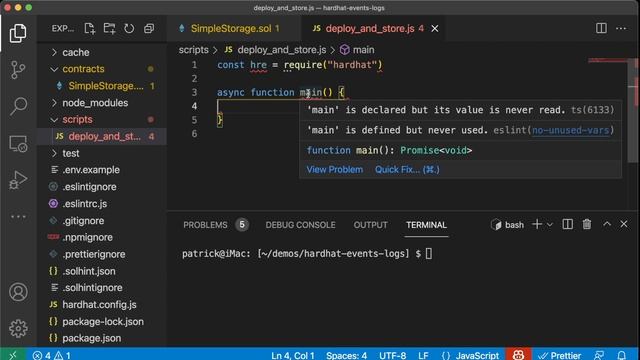Add a new terminal
The height and width of the screenshot is (360, 640).
[x=537, y=224]
